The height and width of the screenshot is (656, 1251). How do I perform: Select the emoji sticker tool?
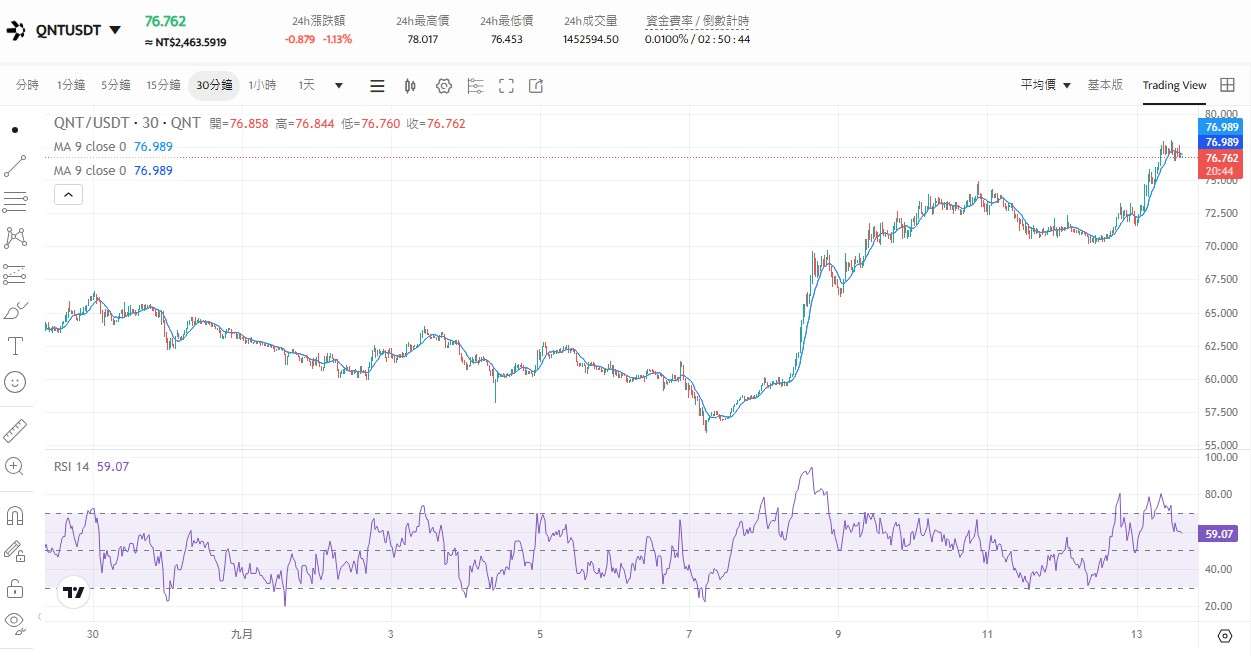(14, 381)
